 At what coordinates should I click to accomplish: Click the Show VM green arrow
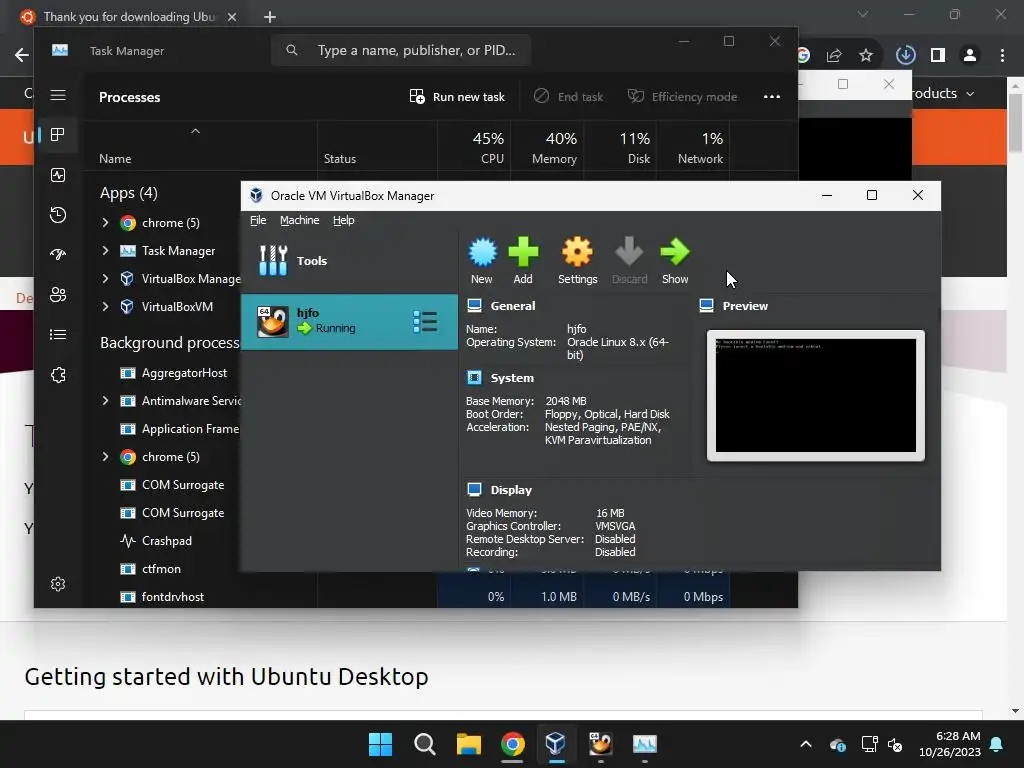click(x=675, y=261)
